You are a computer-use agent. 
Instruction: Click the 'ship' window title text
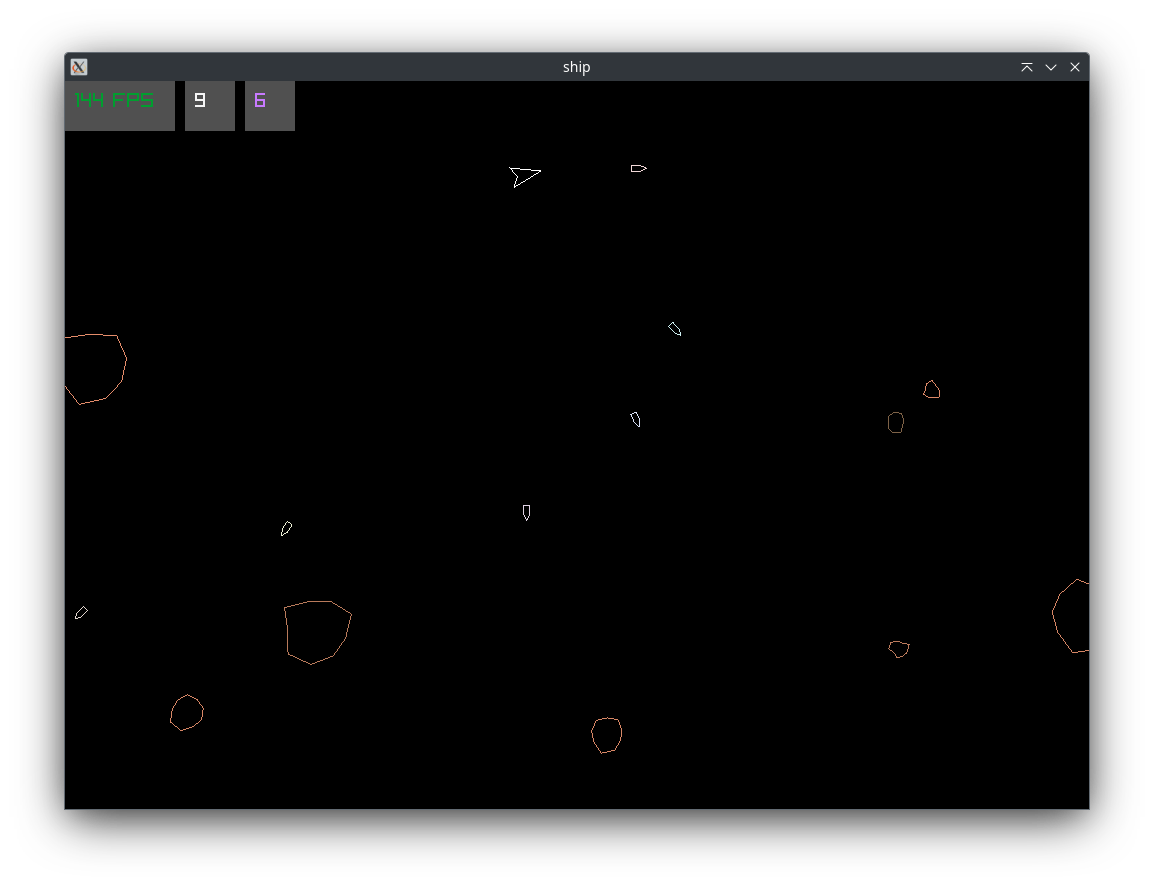pyautogui.click(x=576, y=67)
